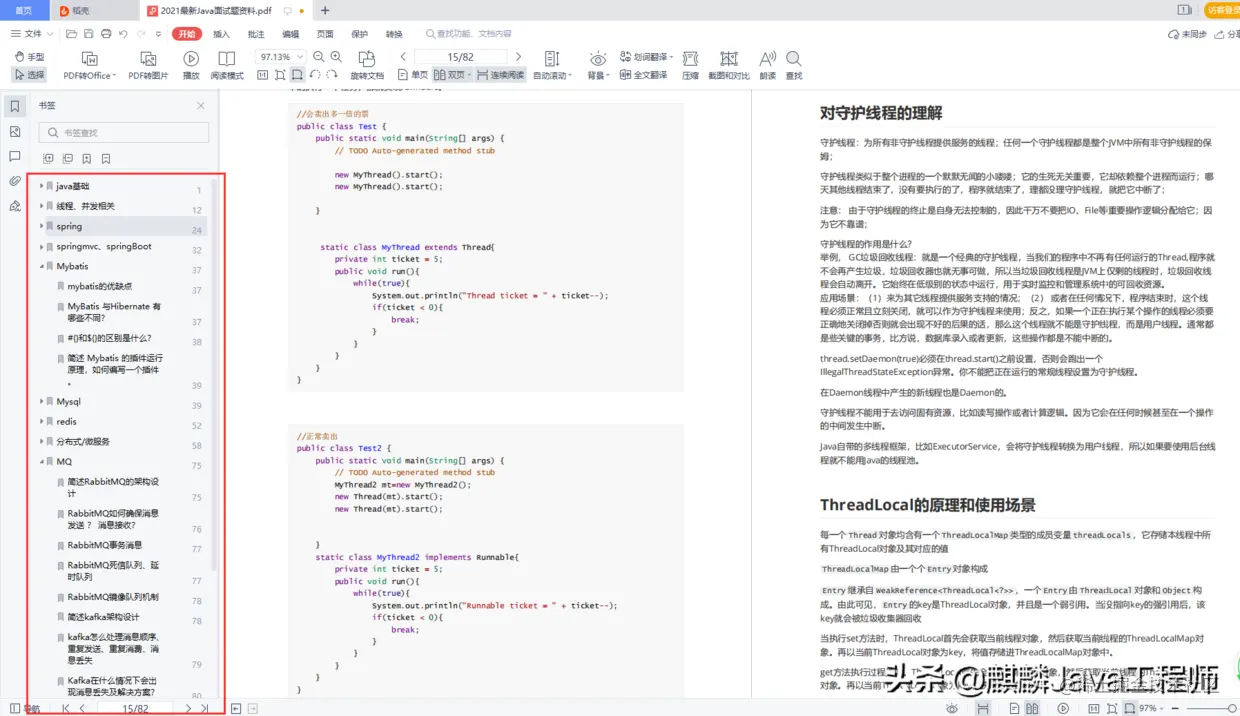Click the 查找功能、文档内容 search box
This screenshot has width=1240, height=716.
point(469,34)
